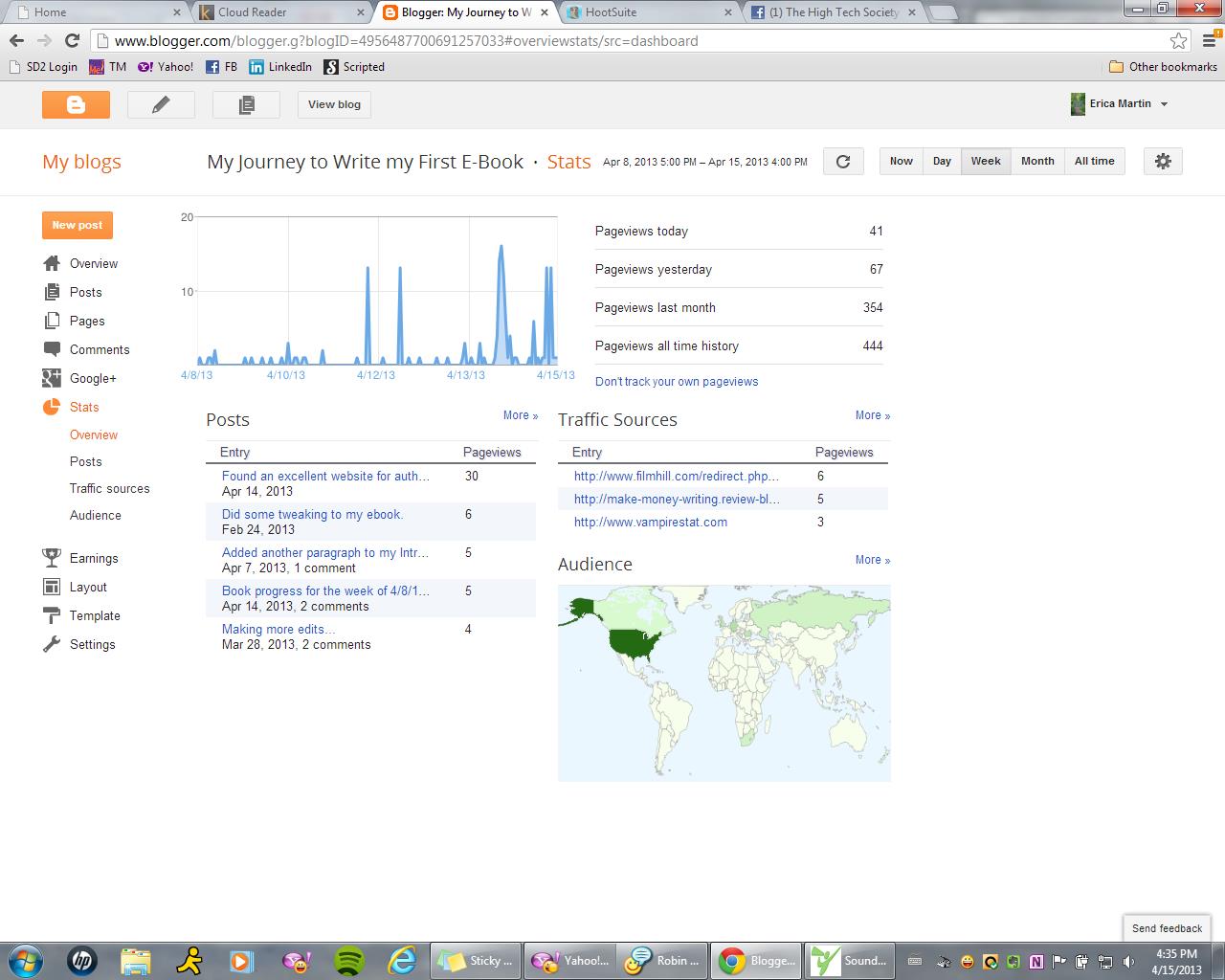Click the Send feedback button
This screenshot has height=980, width=1225.
click(x=1167, y=928)
